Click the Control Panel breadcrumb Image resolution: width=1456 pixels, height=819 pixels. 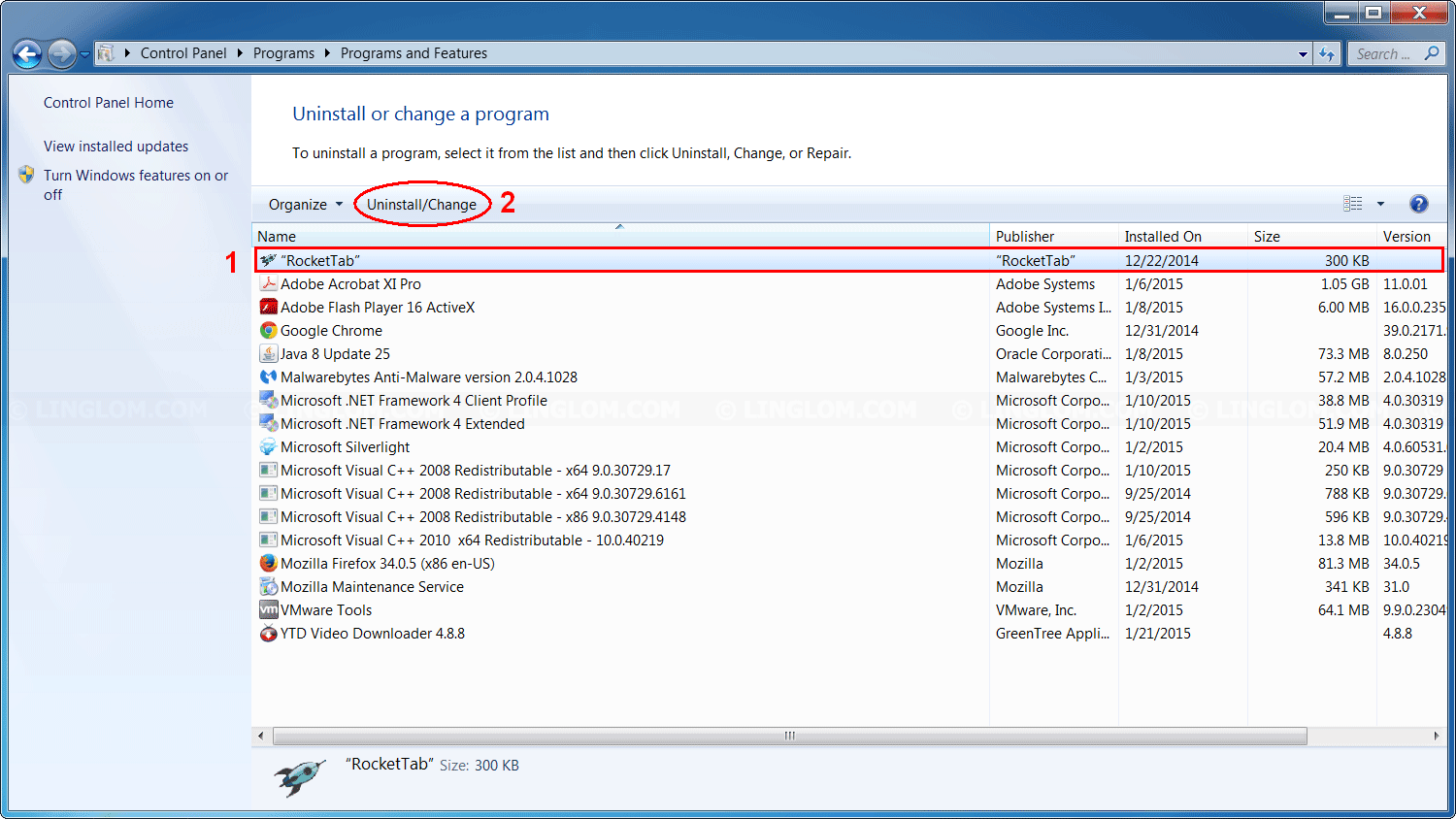click(x=183, y=53)
